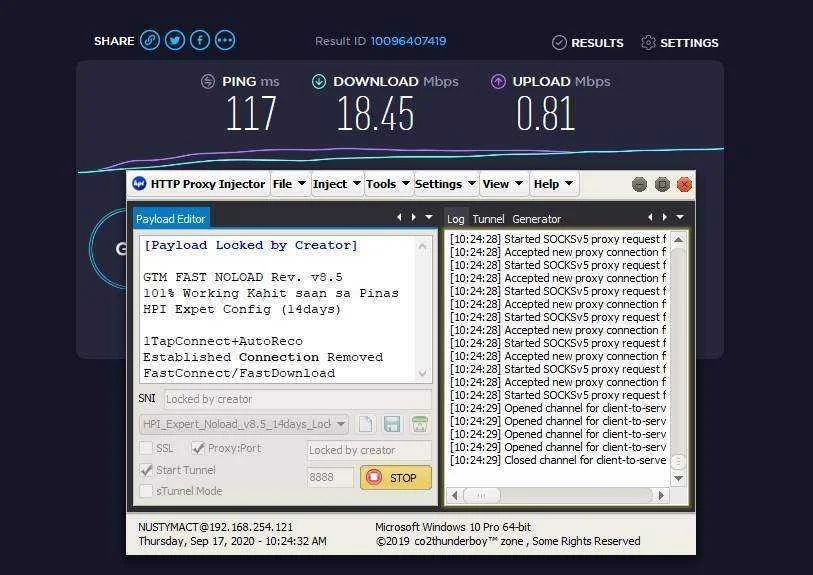Expand Payload Editor panel tab list dropdown
Image resolution: width=813 pixels, height=575 pixels.
tap(429, 217)
